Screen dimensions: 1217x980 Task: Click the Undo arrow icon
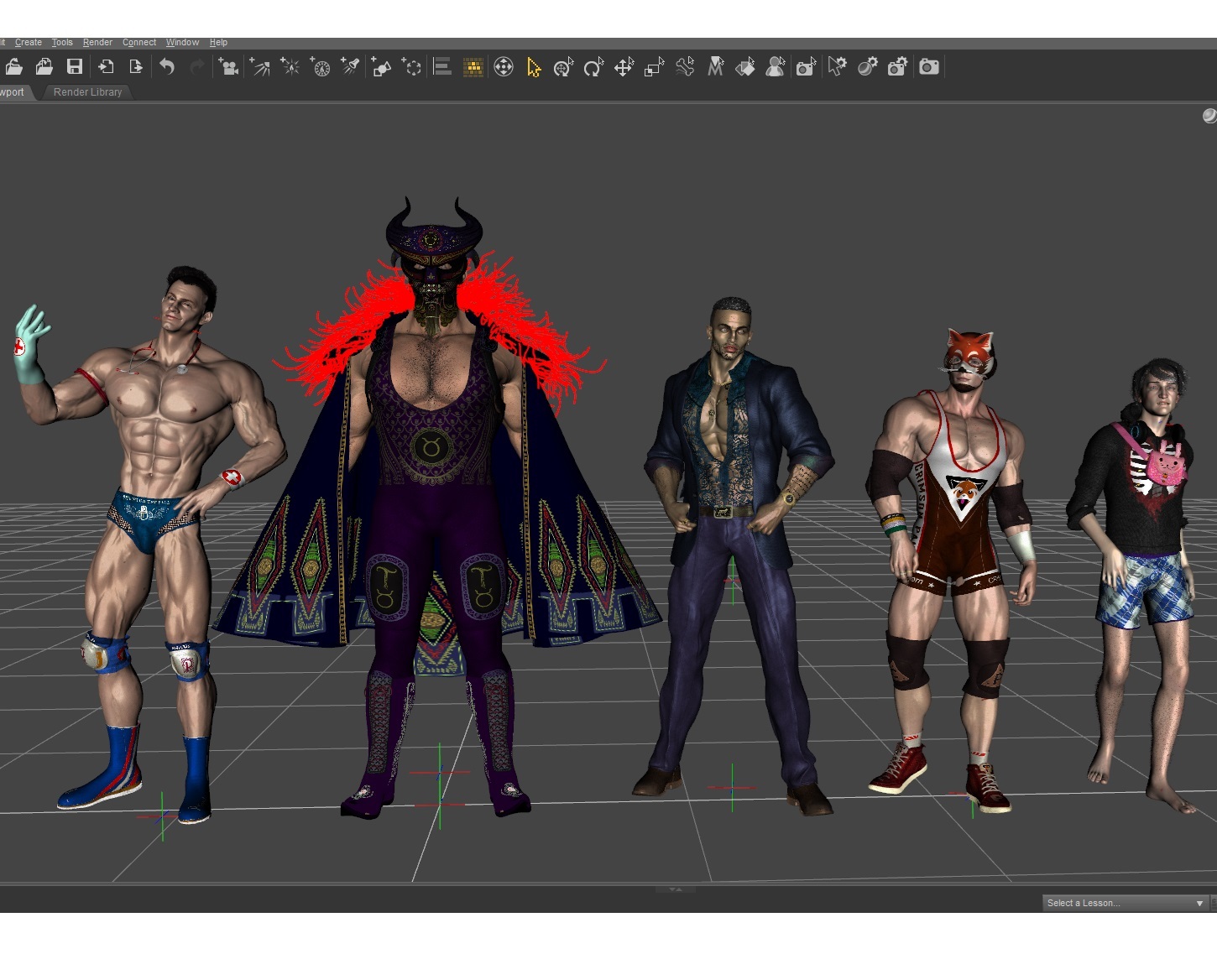click(x=167, y=67)
